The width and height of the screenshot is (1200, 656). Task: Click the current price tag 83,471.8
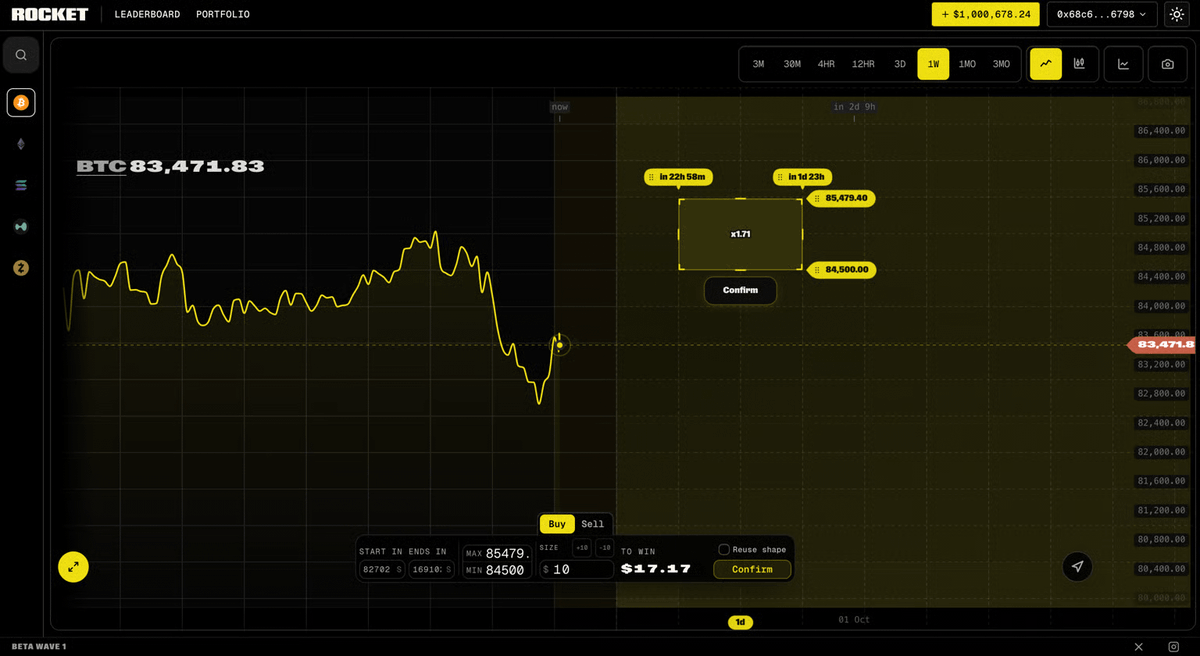[1163, 344]
